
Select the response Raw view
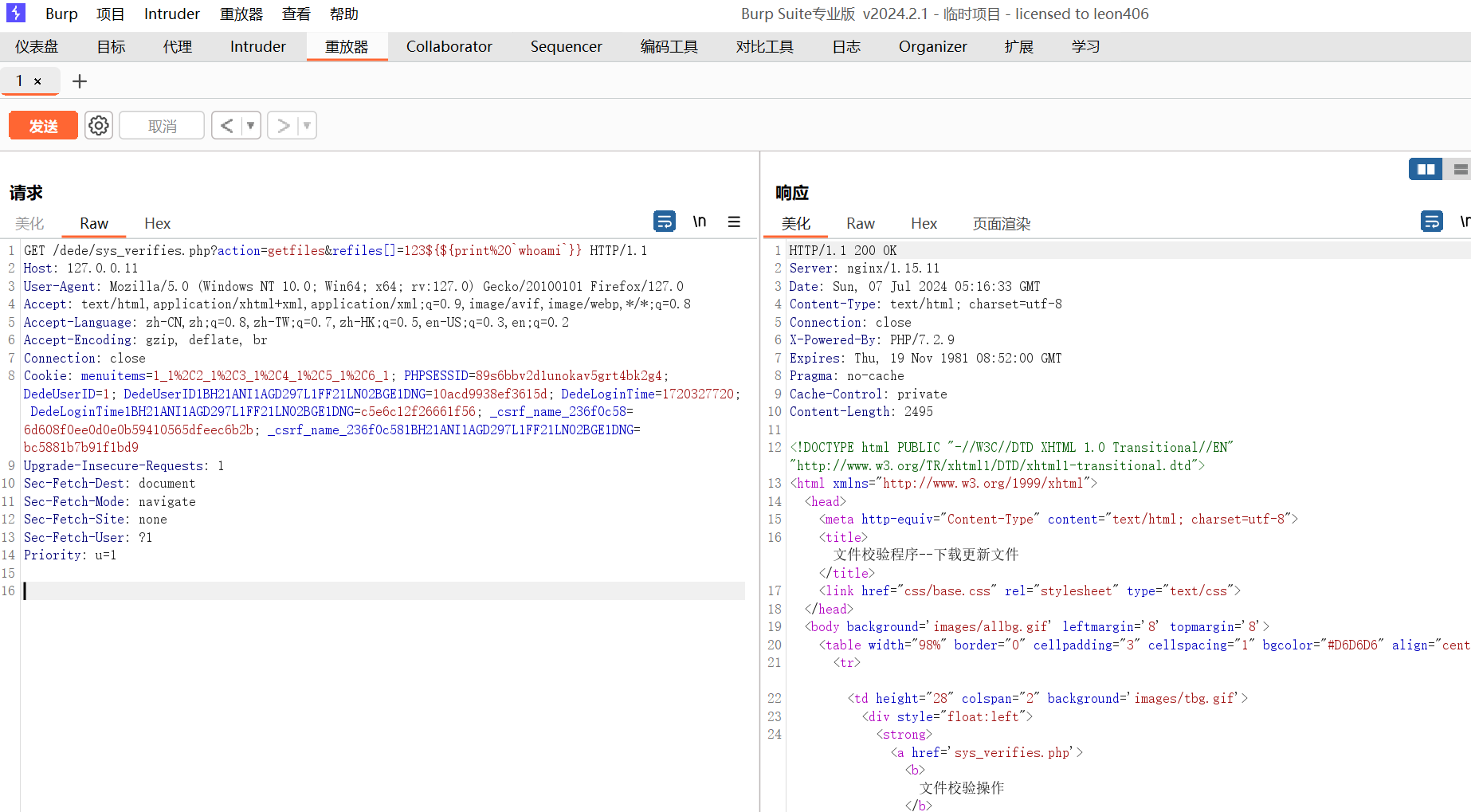(x=861, y=223)
